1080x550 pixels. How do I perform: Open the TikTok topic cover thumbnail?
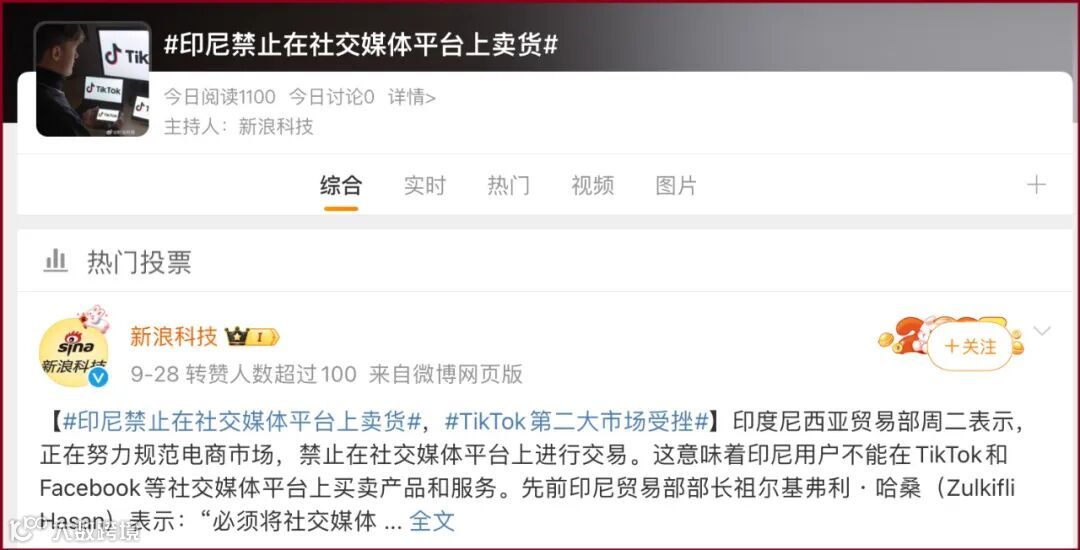pyautogui.click(x=92, y=79)
